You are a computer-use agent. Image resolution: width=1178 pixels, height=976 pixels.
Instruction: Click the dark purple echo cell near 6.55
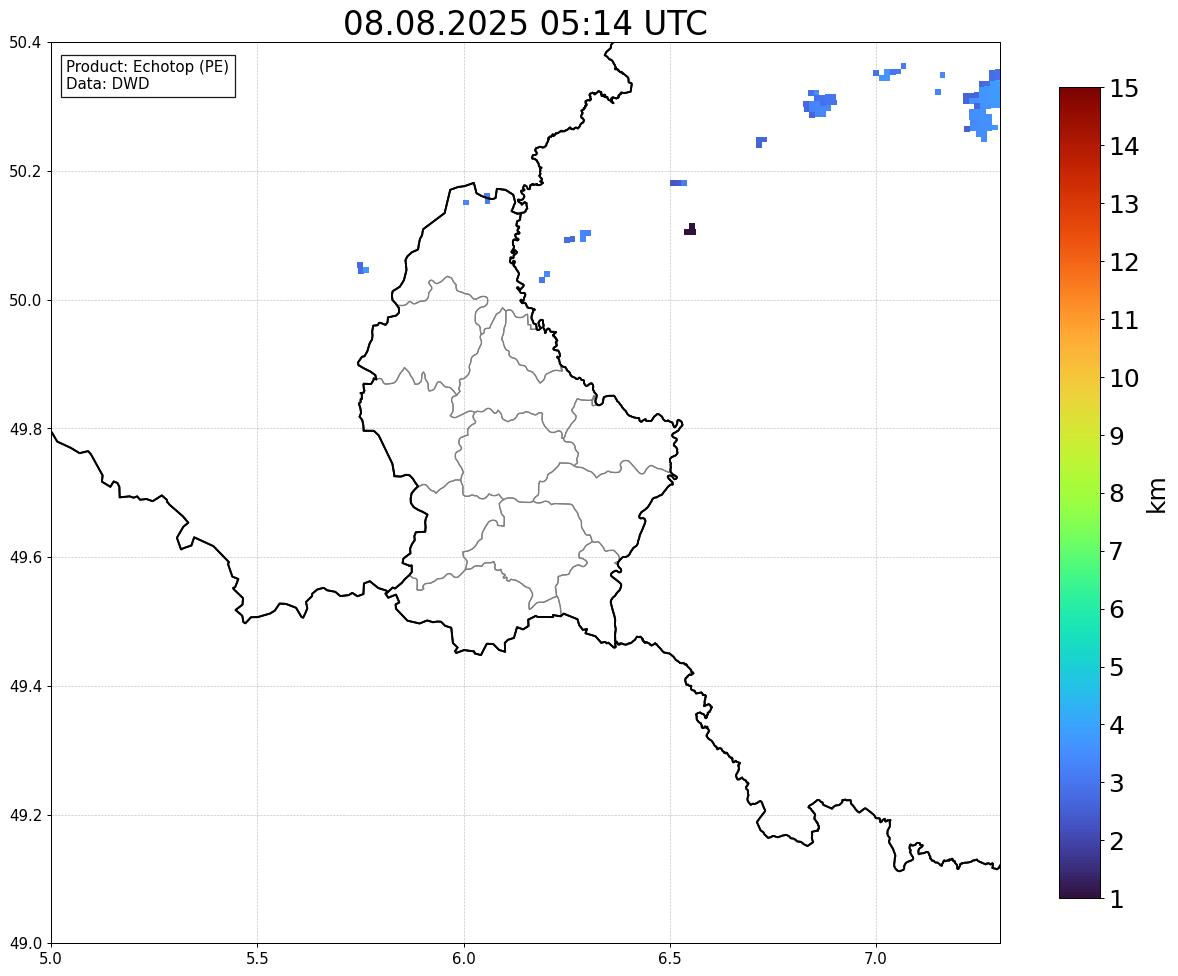coord(690,230)
